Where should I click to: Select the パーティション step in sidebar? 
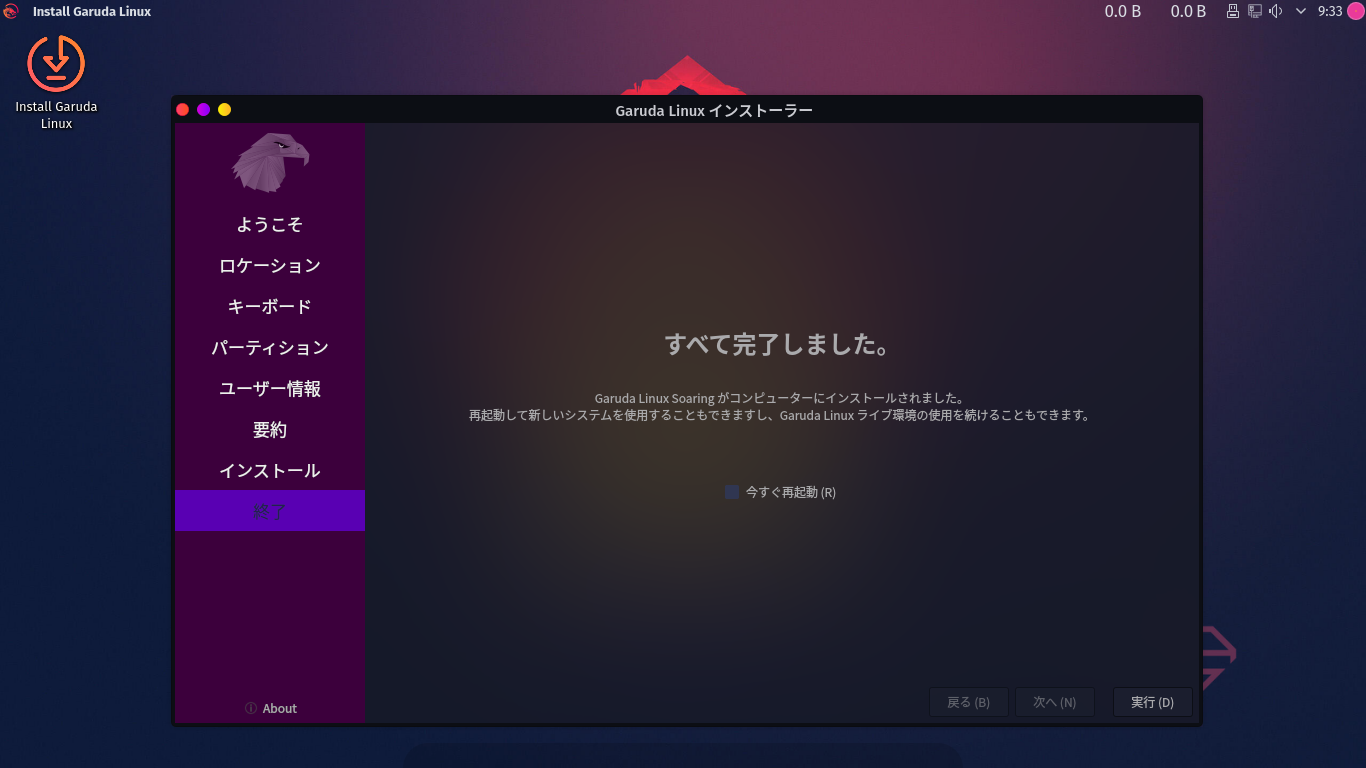click(x=270, y=347)
